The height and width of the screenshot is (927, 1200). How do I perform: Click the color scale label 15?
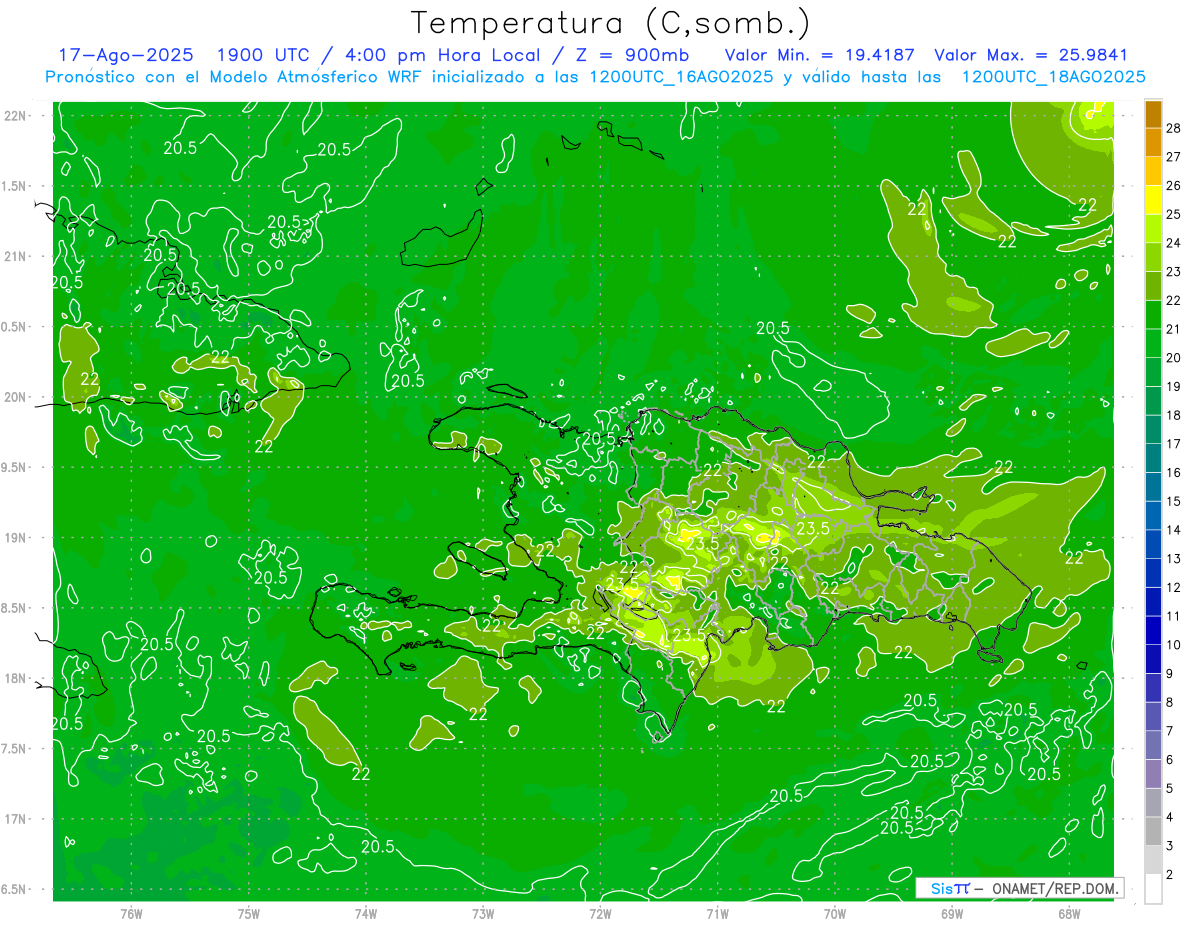[x=1174, y=501]
